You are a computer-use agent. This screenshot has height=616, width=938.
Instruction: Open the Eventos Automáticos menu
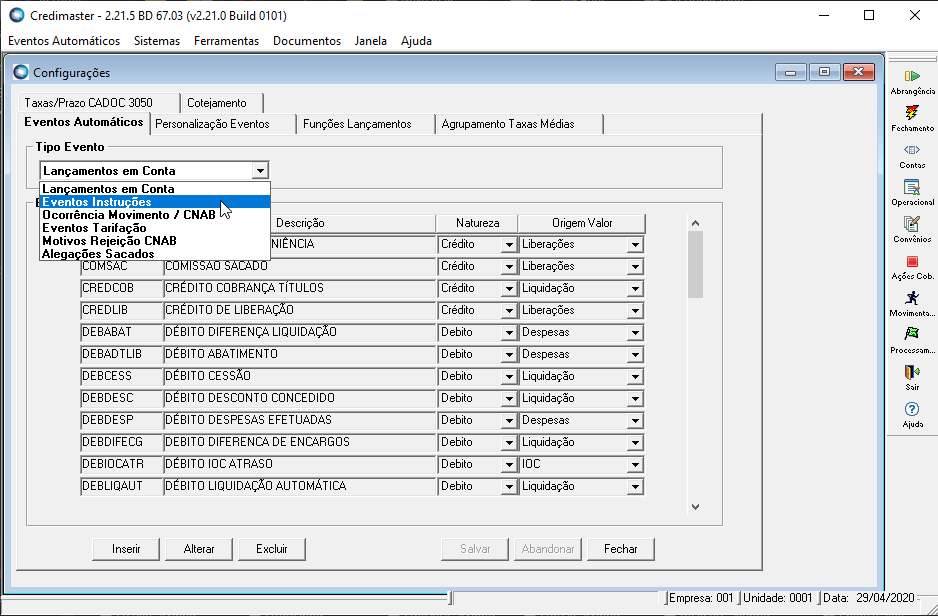64,41
